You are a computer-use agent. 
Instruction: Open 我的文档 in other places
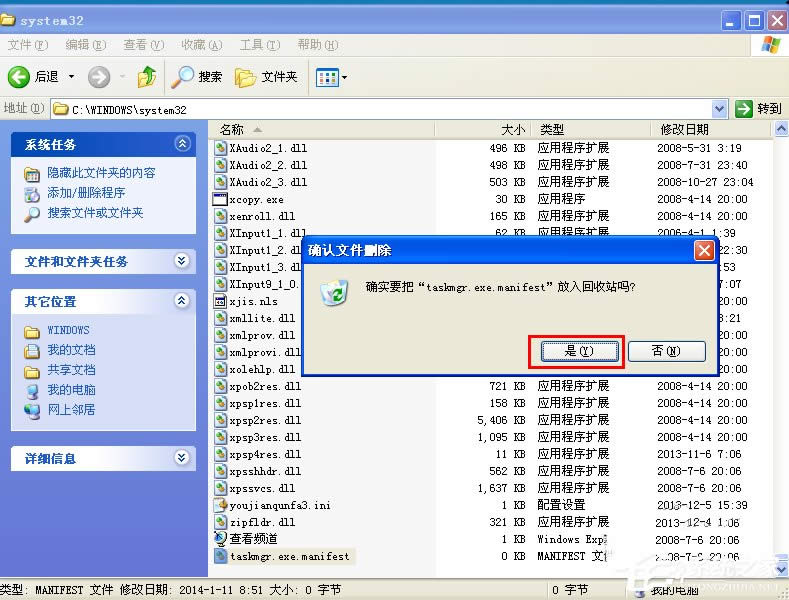[71, 350]
